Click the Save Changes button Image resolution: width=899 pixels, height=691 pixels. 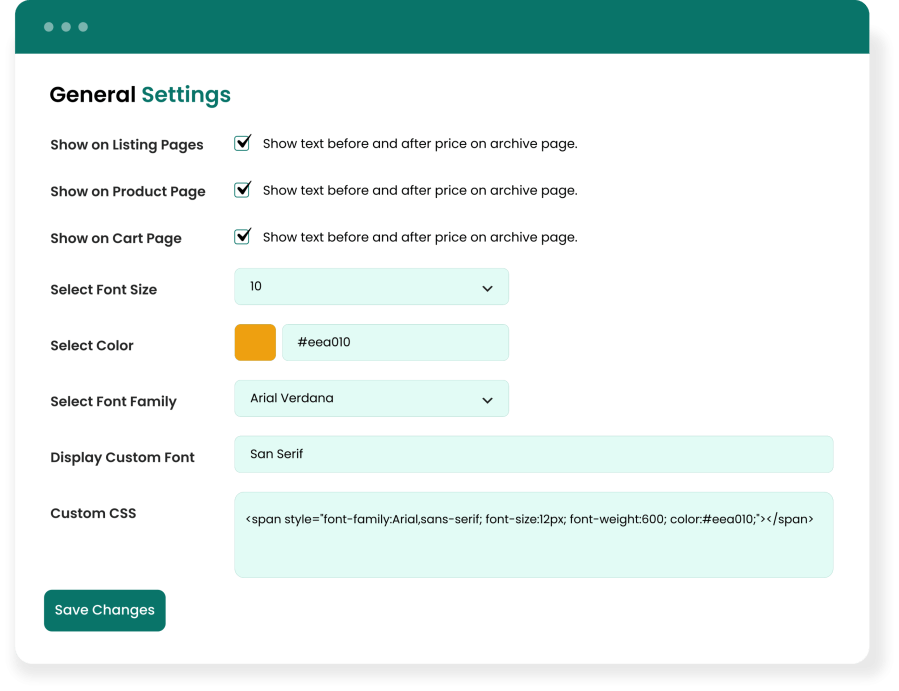coord(105,610)
